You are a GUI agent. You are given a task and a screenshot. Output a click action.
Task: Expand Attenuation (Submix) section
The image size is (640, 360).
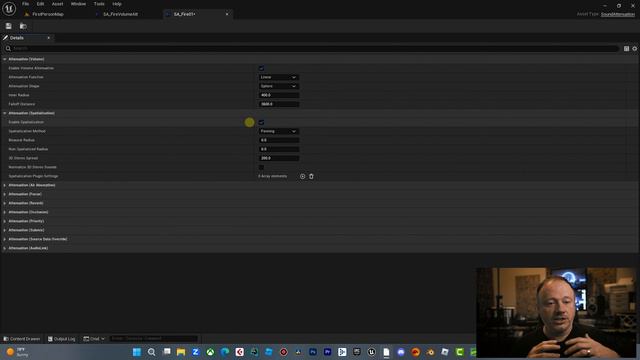[x=5, y=230]
